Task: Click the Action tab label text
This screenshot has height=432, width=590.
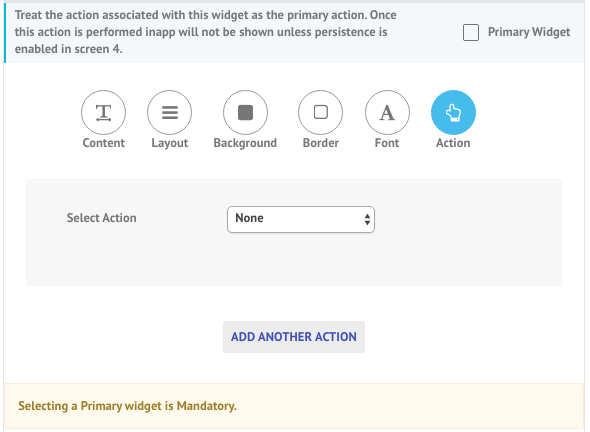Action: (453, 143)
